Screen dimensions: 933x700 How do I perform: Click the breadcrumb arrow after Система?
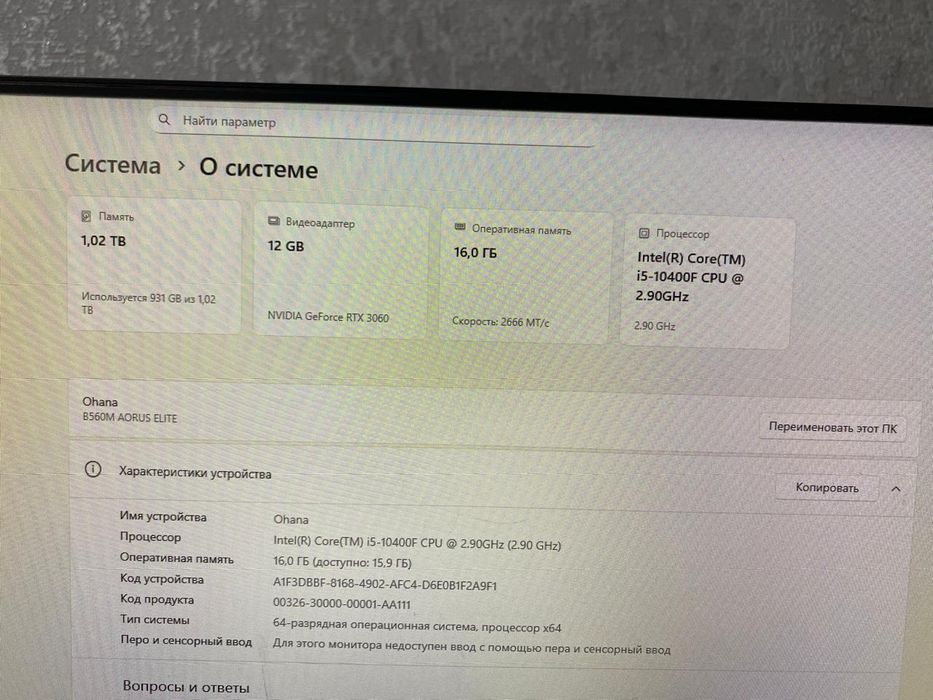coord(181,166)
